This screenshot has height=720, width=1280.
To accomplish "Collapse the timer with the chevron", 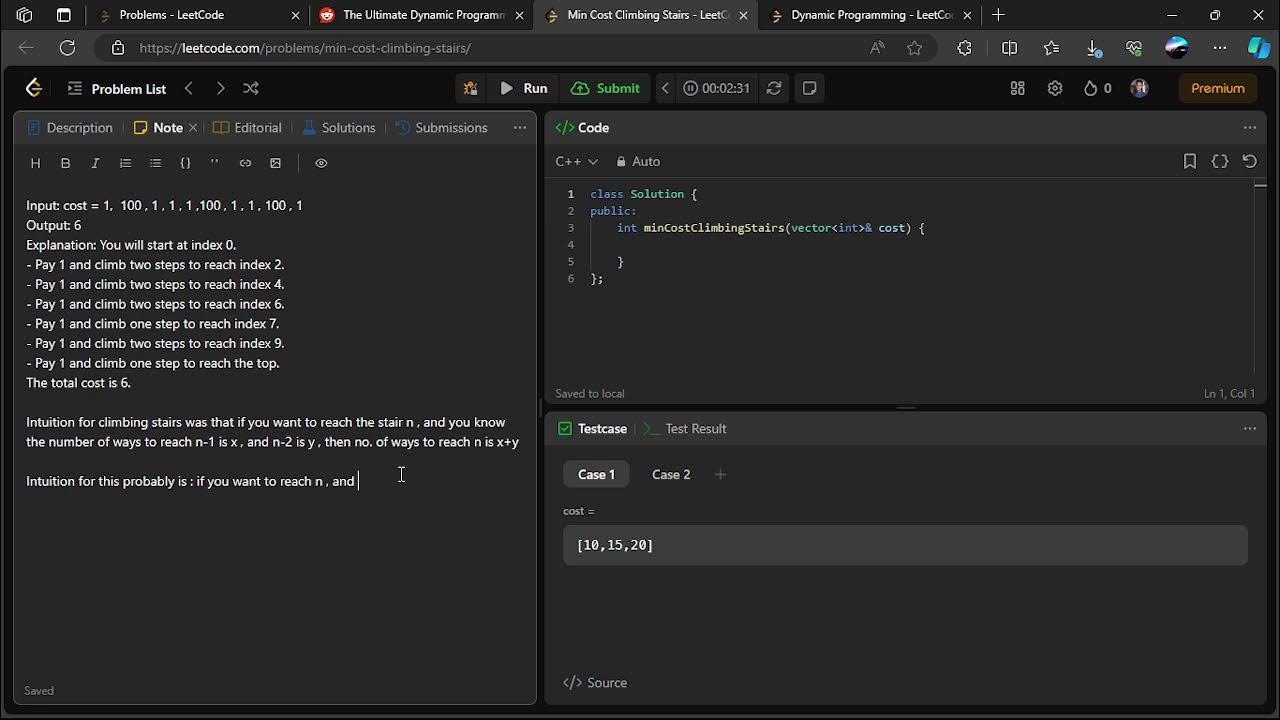I will tap(665, 88).
